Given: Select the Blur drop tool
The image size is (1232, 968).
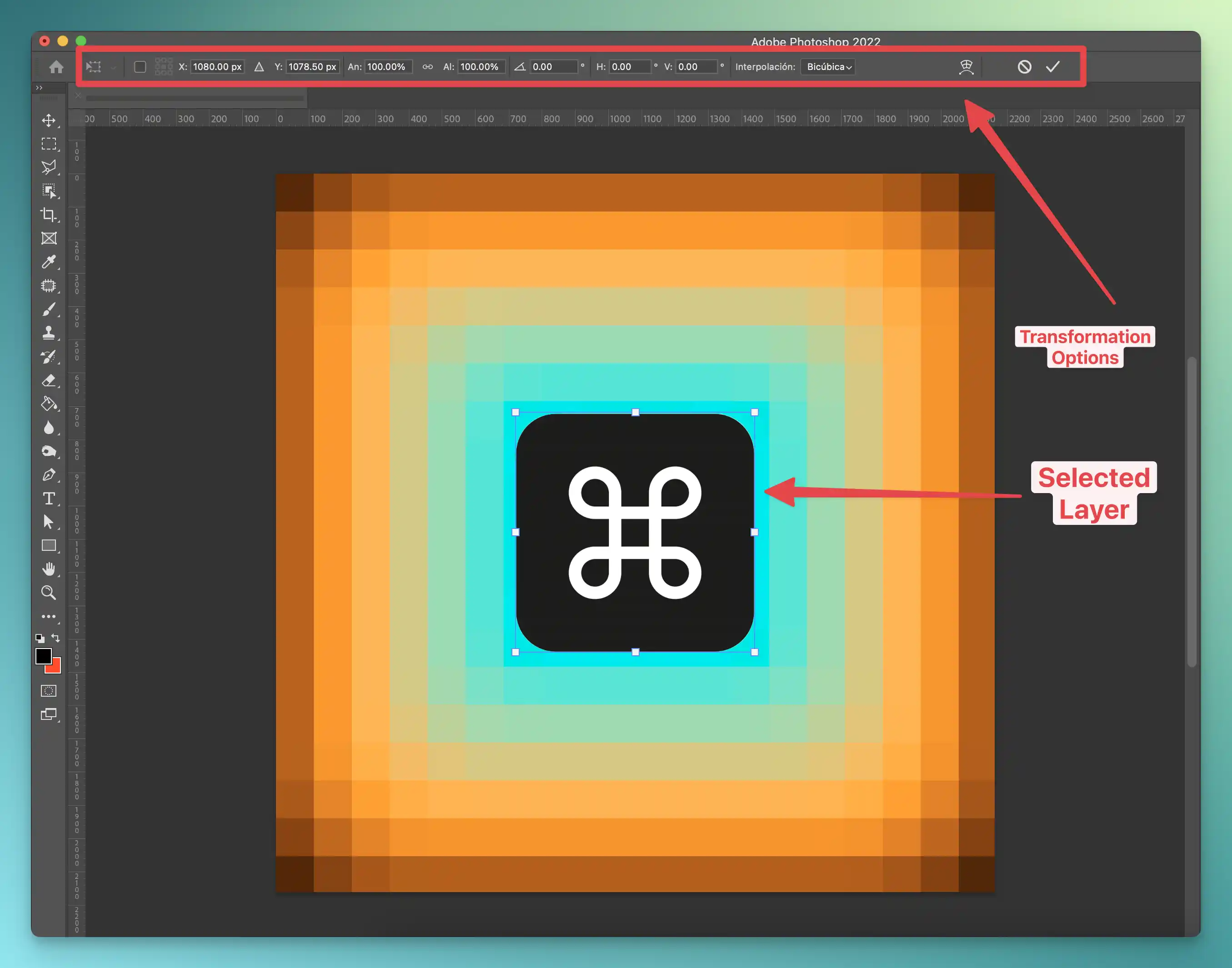Looking at the screenshot, I should [49, 427].
